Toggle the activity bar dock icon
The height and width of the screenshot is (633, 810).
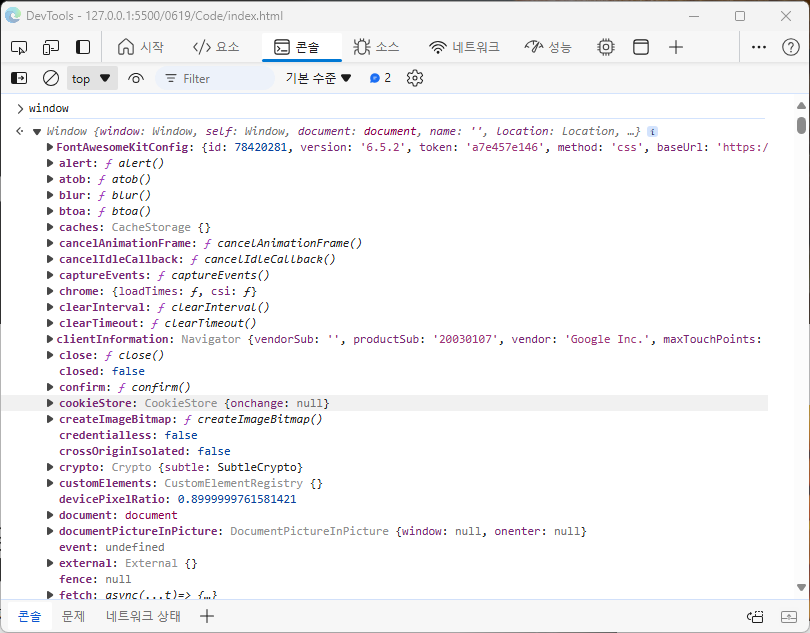click(83, 48)
